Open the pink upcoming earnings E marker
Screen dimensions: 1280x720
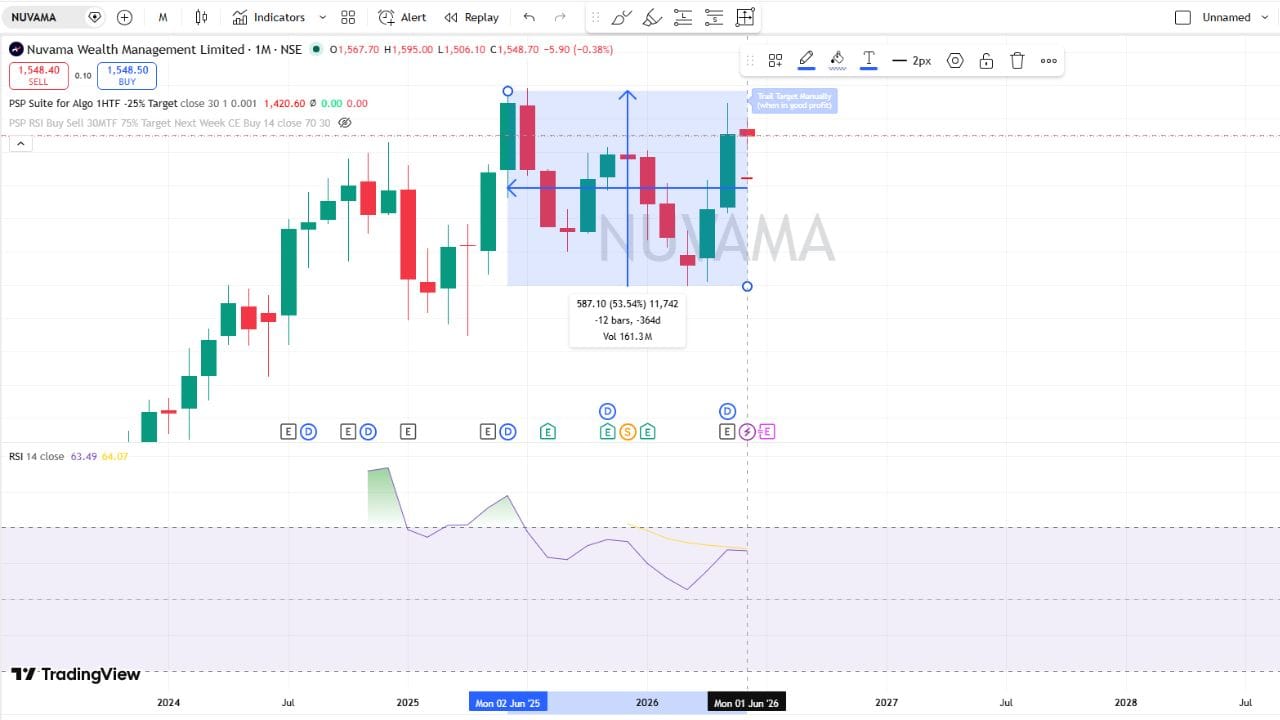767,432
